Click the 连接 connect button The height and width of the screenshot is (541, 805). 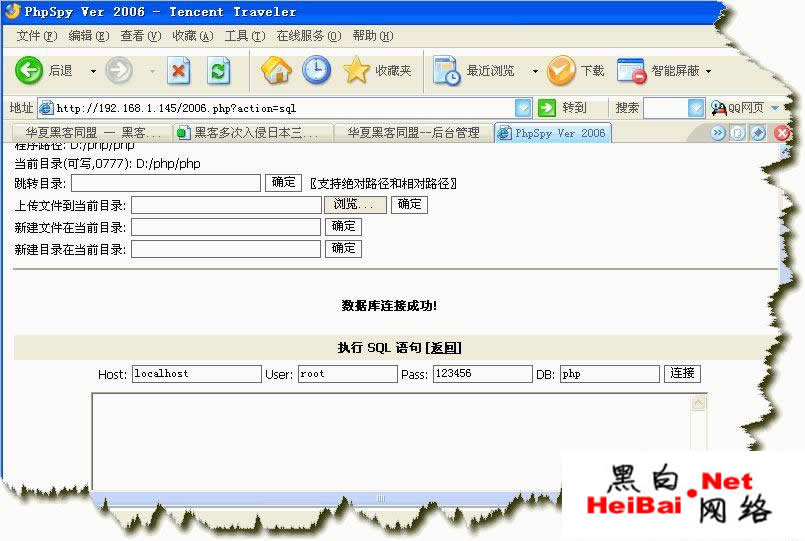(682, 373)
